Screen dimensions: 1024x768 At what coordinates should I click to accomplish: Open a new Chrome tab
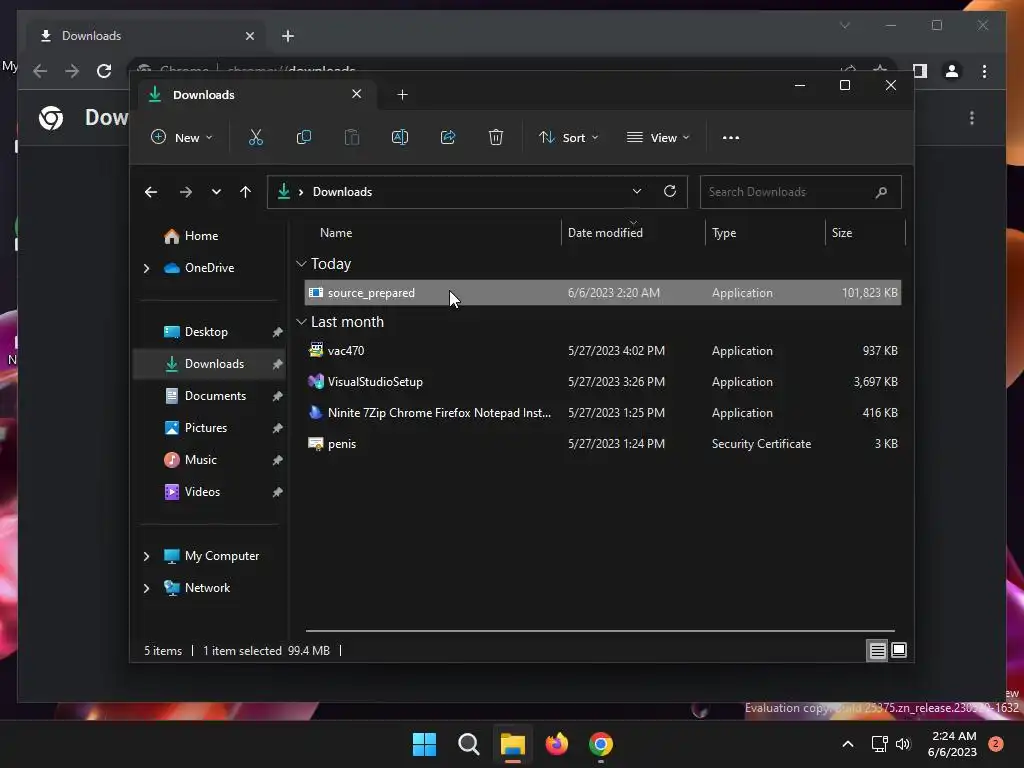click(288, 36)
